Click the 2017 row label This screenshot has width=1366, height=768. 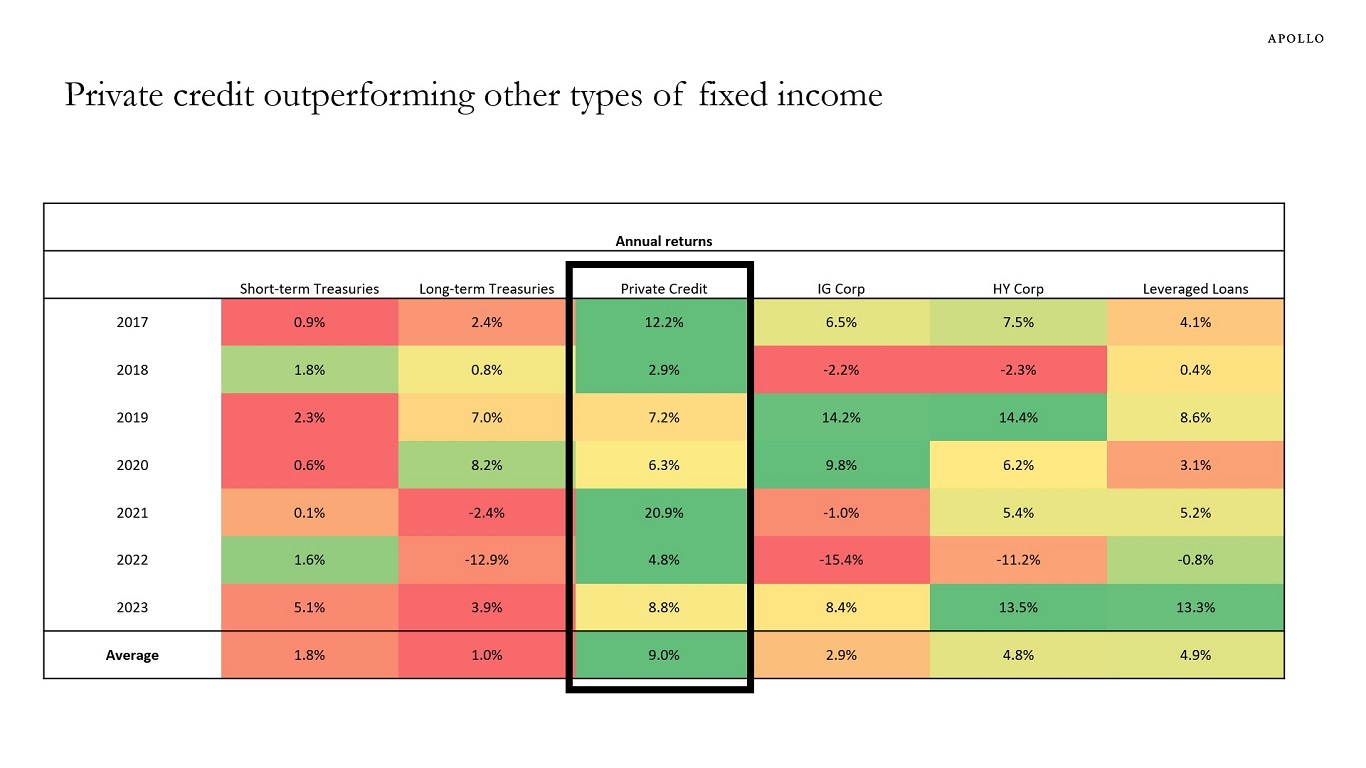132,322
